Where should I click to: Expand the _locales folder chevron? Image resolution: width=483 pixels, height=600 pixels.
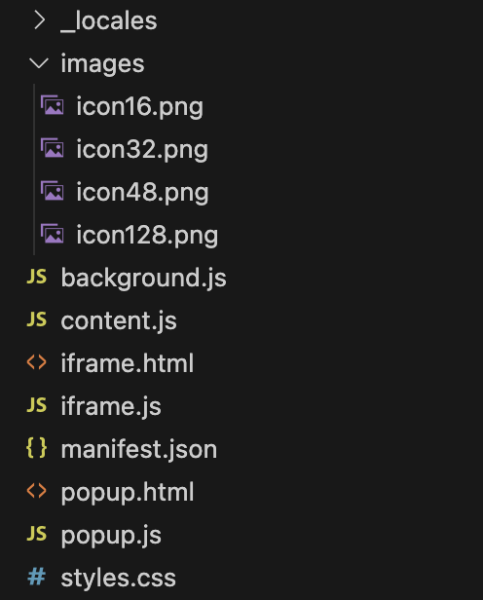pyautogui.click(x=39, y=20)
